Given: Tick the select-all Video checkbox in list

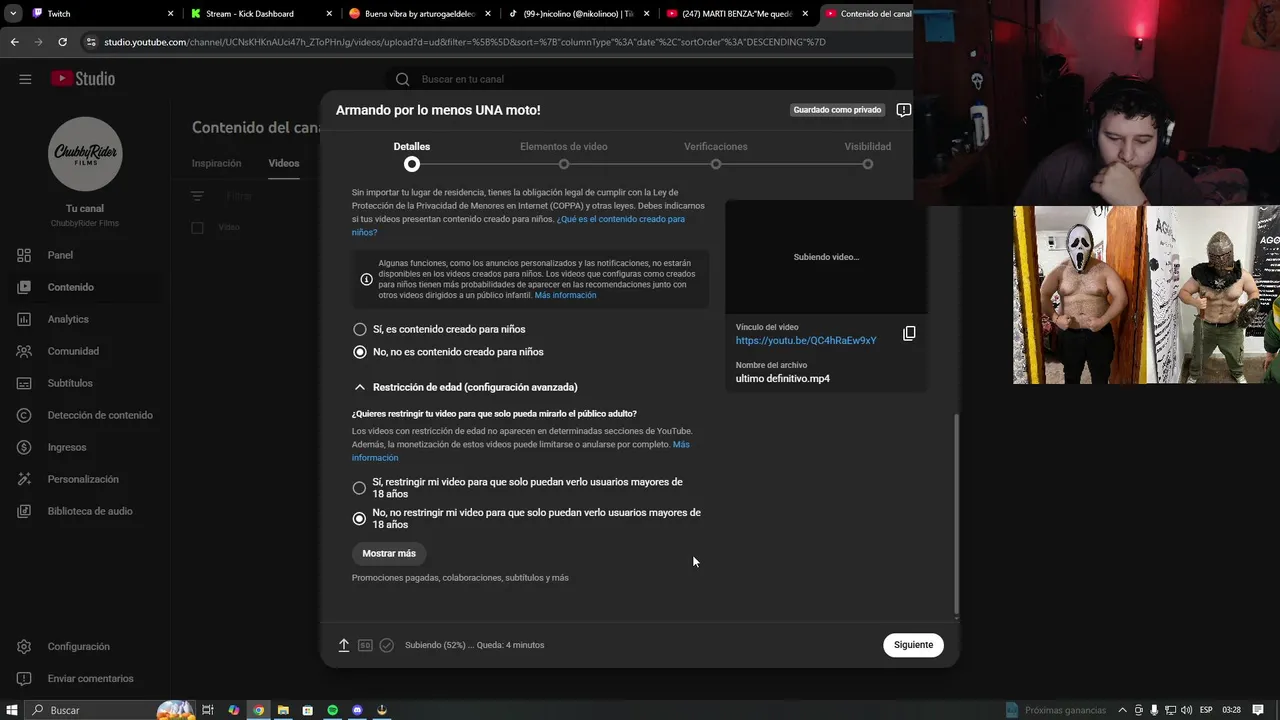Looking at the screenshot, I should [x=197, y=228].
